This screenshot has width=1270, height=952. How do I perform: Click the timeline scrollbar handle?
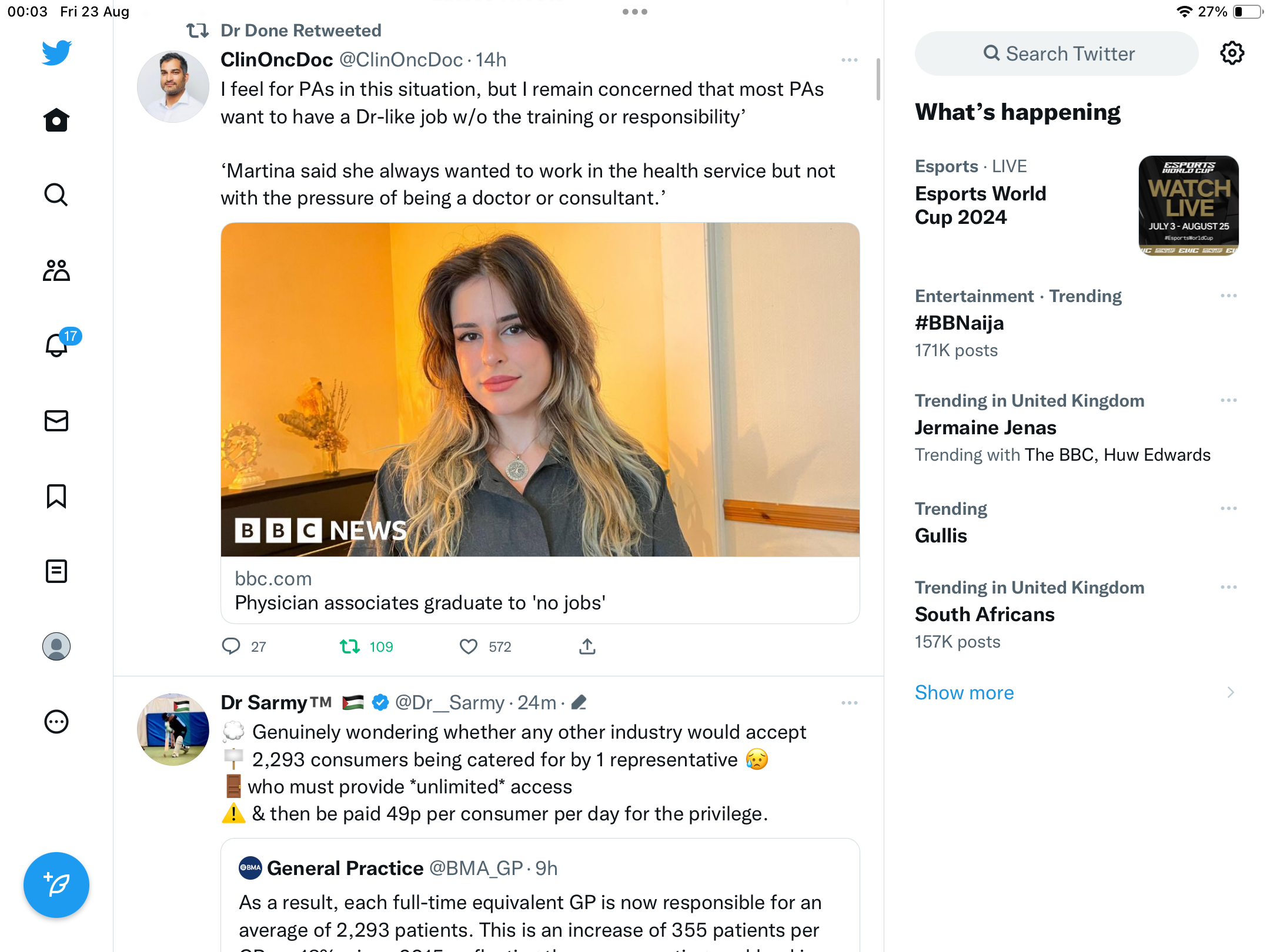coord(878,79)
